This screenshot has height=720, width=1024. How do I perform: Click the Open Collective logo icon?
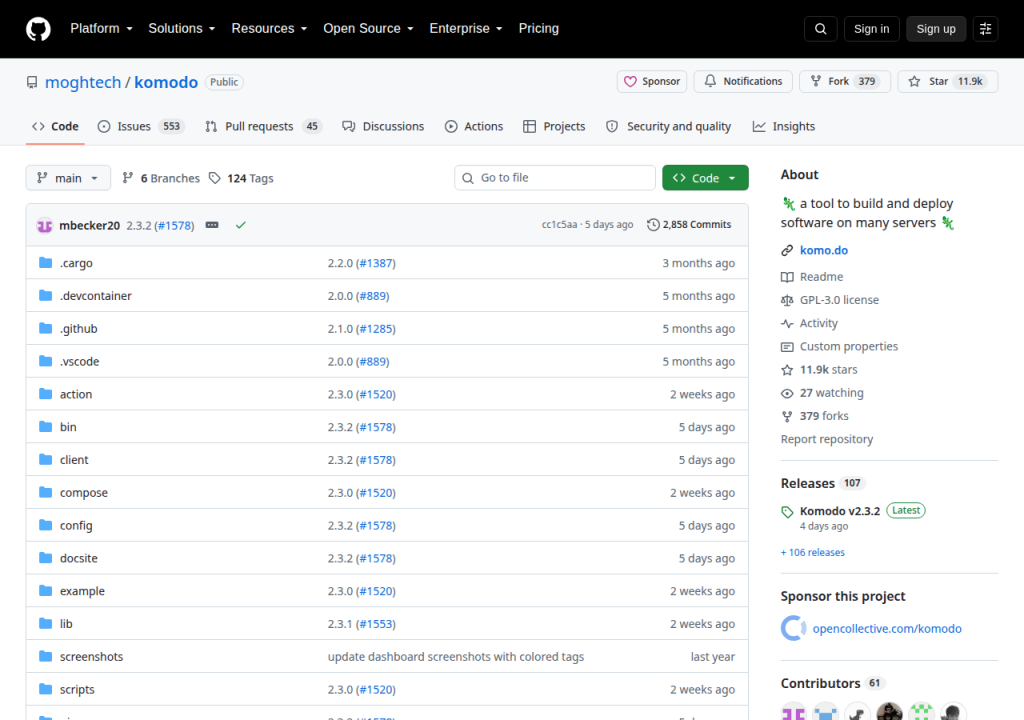click(793, 629)
